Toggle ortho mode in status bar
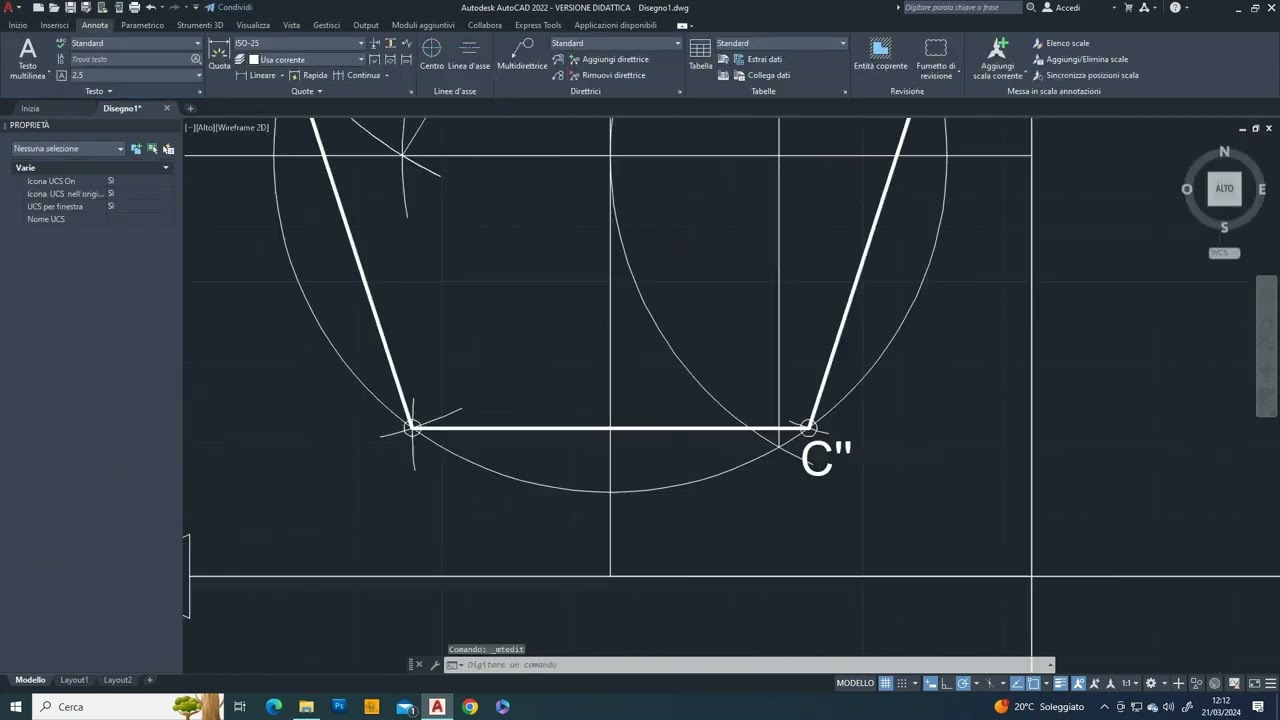Viewport: 1280px width, 720px height. coord(947,683)
